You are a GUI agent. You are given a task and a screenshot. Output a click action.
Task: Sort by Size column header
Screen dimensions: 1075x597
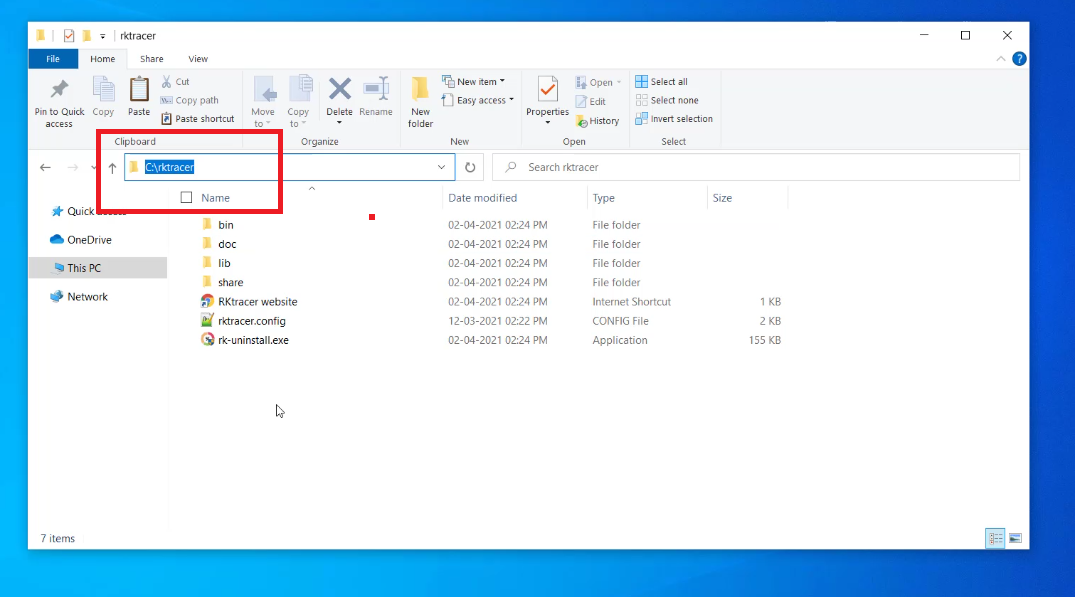click(x=722, y=198)
